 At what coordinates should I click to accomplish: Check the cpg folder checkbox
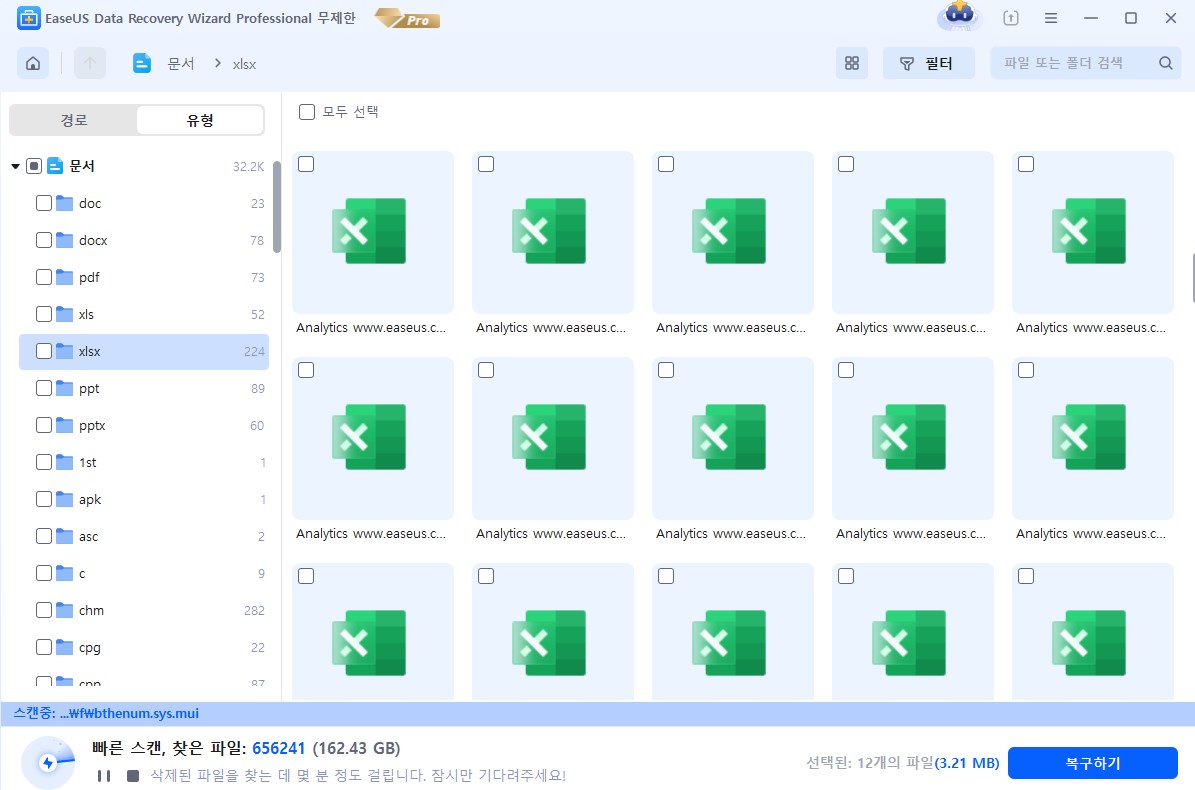pyautogui.click(x=43, y=648)
